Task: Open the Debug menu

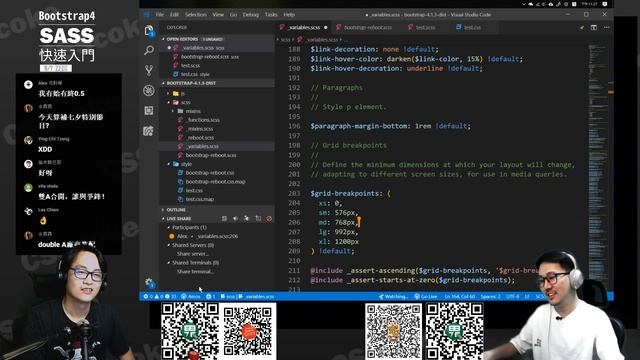Action: click(x=251, y=15)
